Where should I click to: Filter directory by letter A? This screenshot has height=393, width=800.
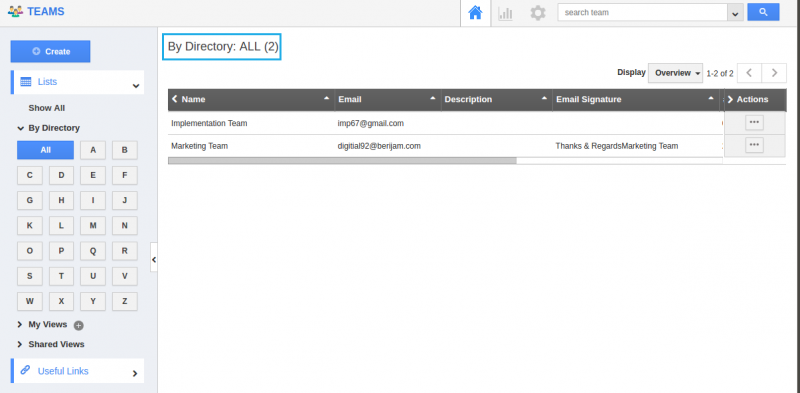(93, 150)
